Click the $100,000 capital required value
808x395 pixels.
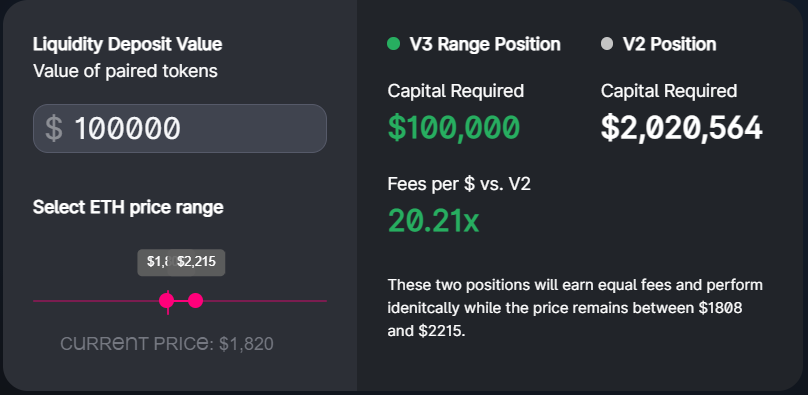click(x=453, y=128)
